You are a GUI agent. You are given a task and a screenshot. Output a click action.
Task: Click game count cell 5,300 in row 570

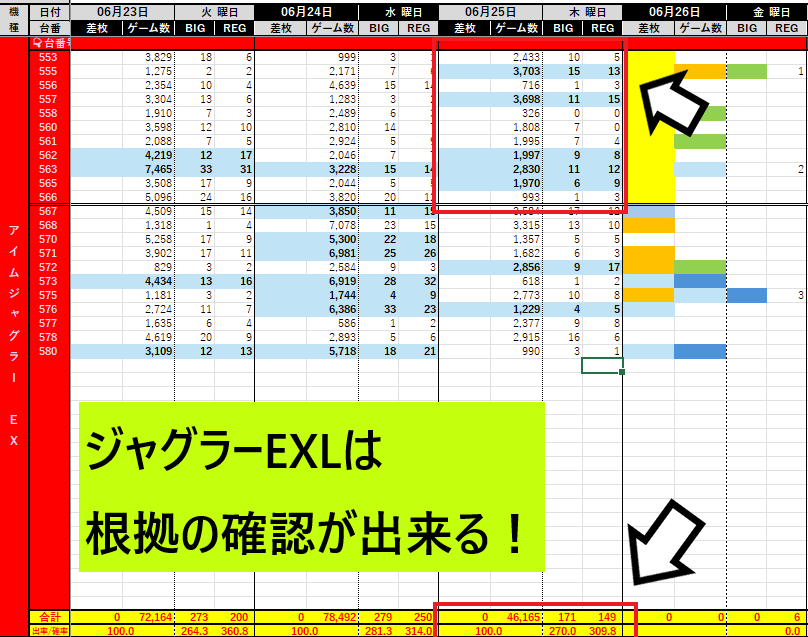click(x=332, y=239)
